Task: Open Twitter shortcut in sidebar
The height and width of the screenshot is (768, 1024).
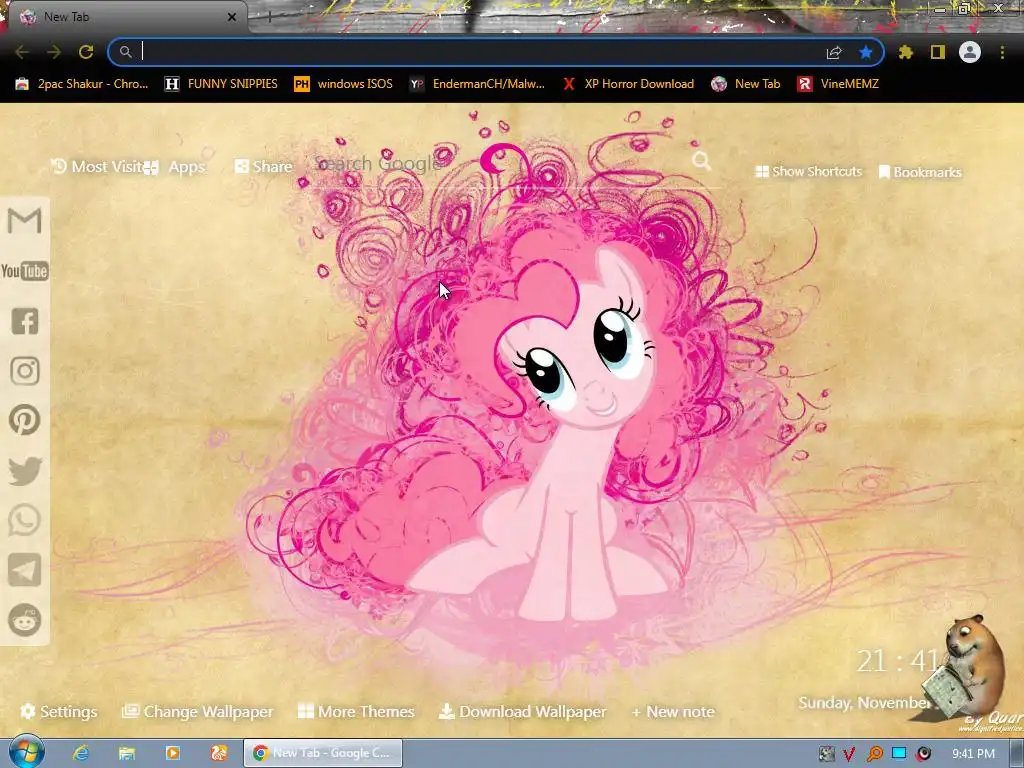Action: 25,471
